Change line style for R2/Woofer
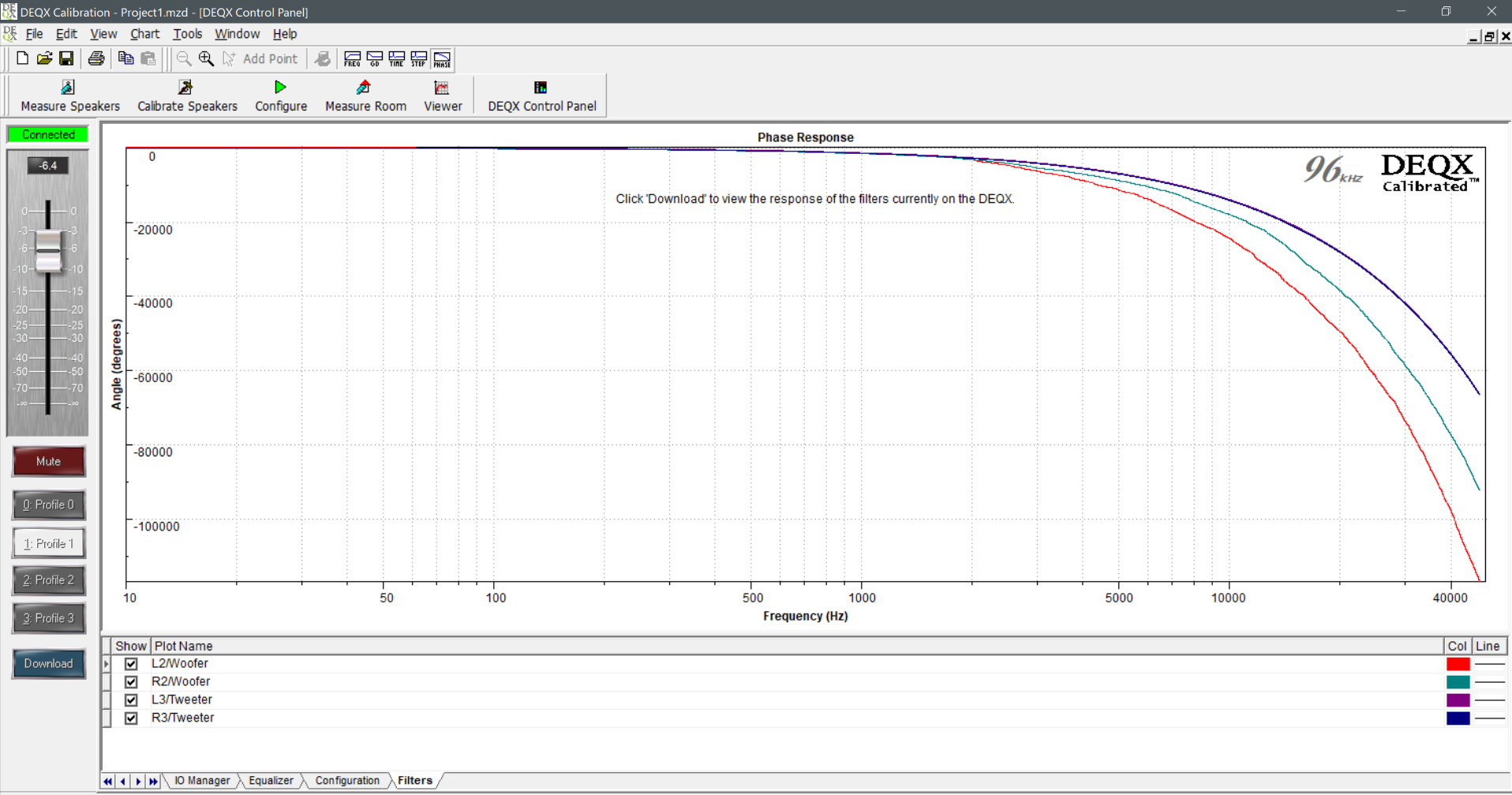This screenshot has width=1512, height=795. coord(1490,682)
